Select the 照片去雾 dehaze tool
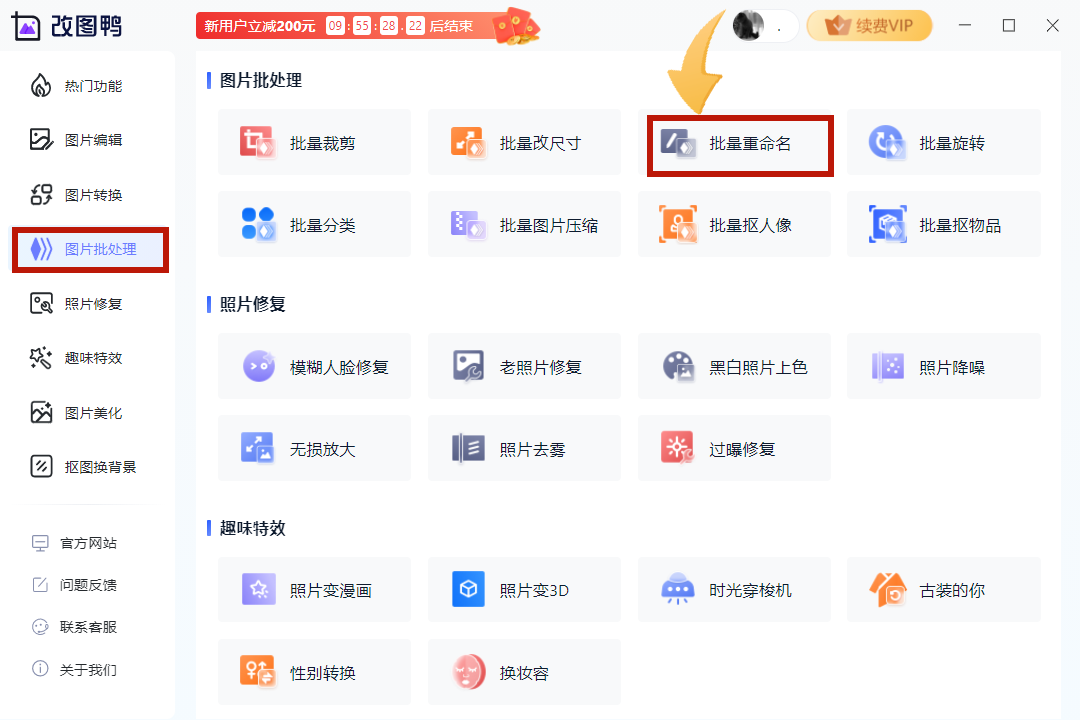 pos(524,448)
